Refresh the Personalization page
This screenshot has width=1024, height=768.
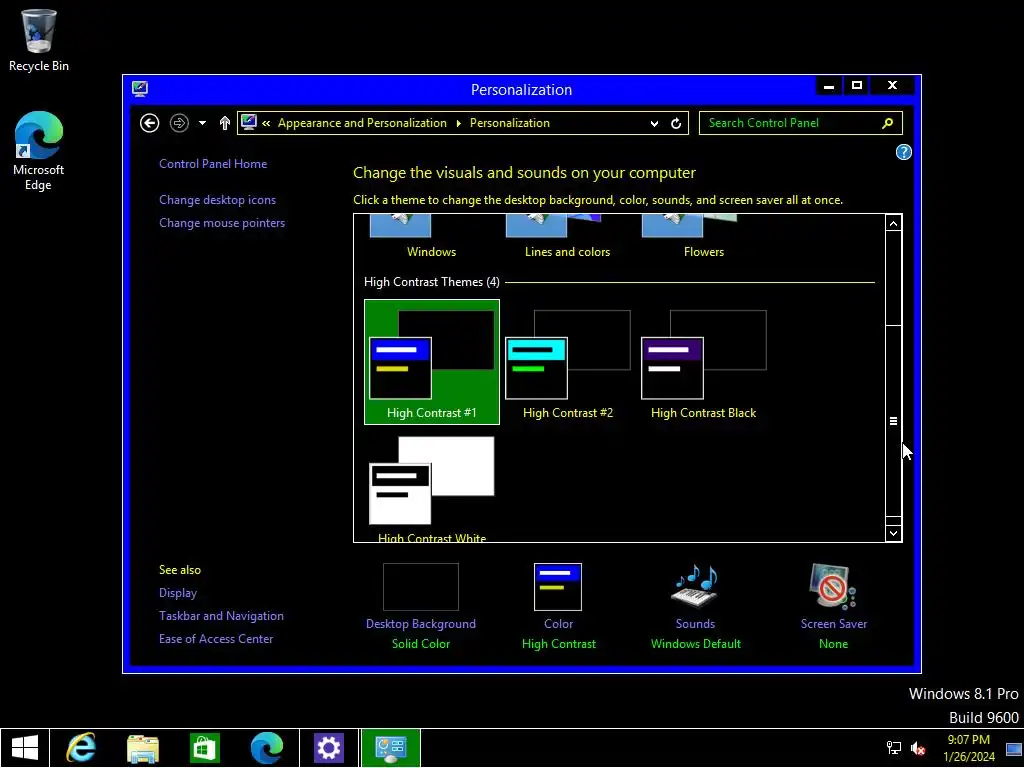(676, 123)
